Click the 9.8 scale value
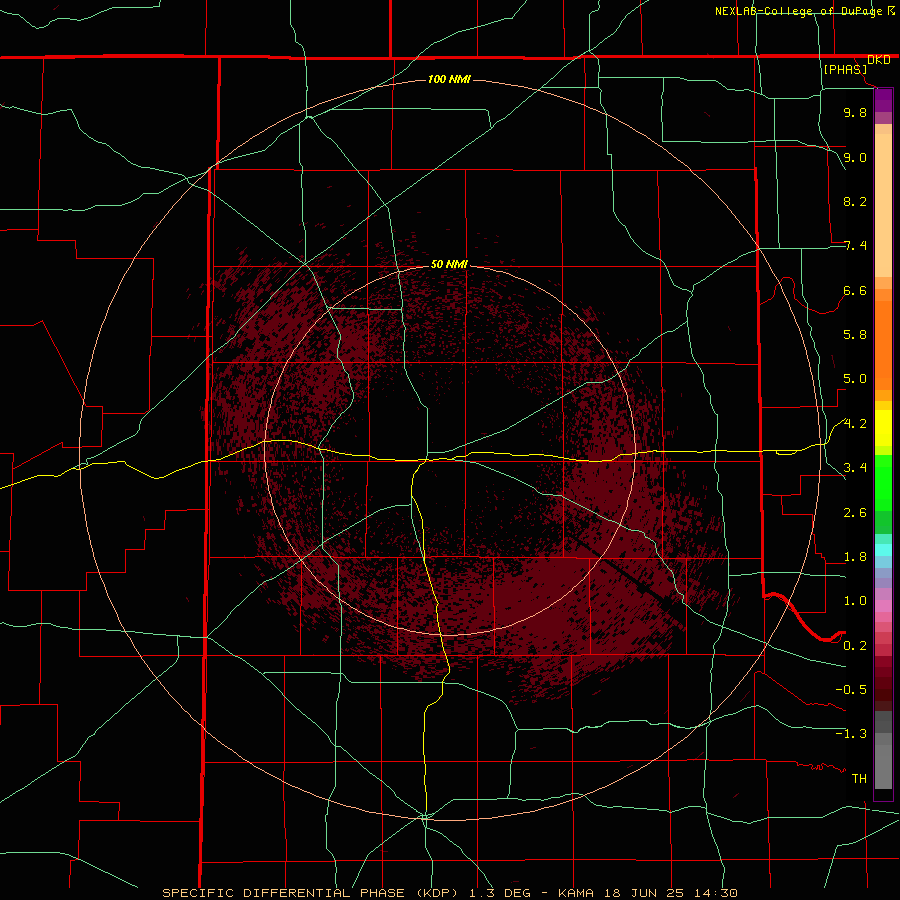 (855, 112)
